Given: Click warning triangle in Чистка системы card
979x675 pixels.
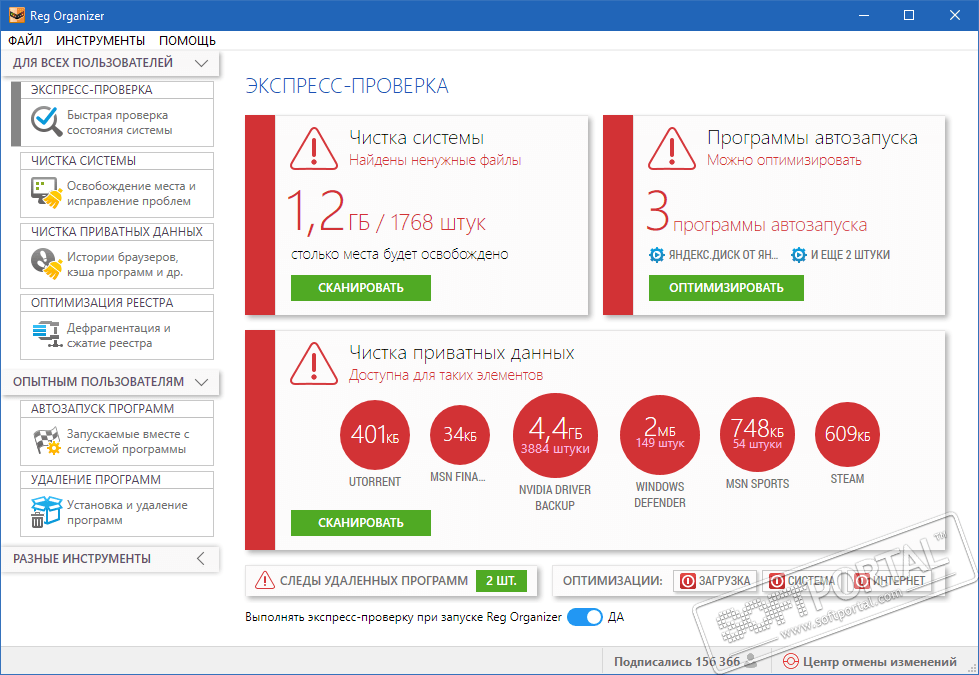Looking at the screenshot, I should 314,150.
